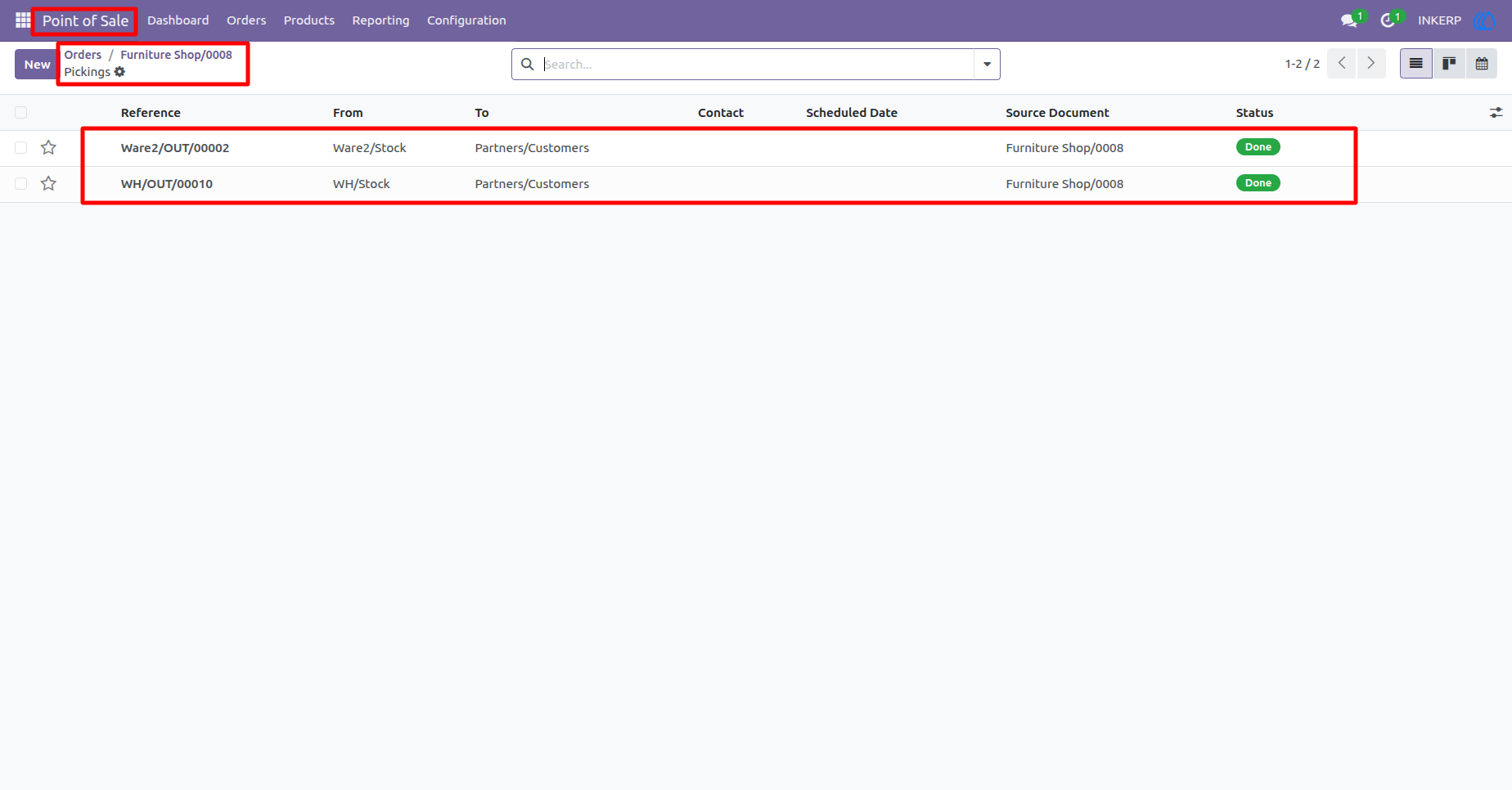Image resolution: width=1512 pixels, height=790 pixels.
Task: Check the WH/OUT/00010 row checkbox
Action: pyautogui.click(x=21, y=184)
